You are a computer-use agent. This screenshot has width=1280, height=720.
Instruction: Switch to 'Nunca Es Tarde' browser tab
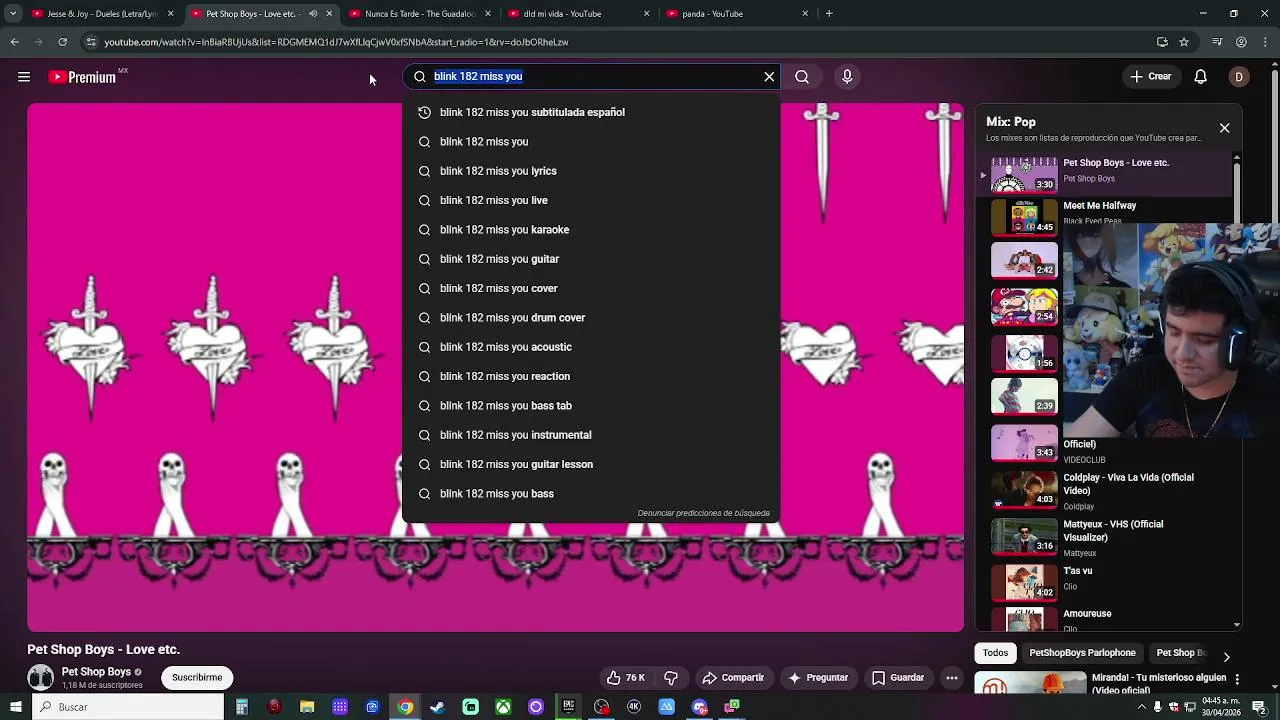click(420, 14)
